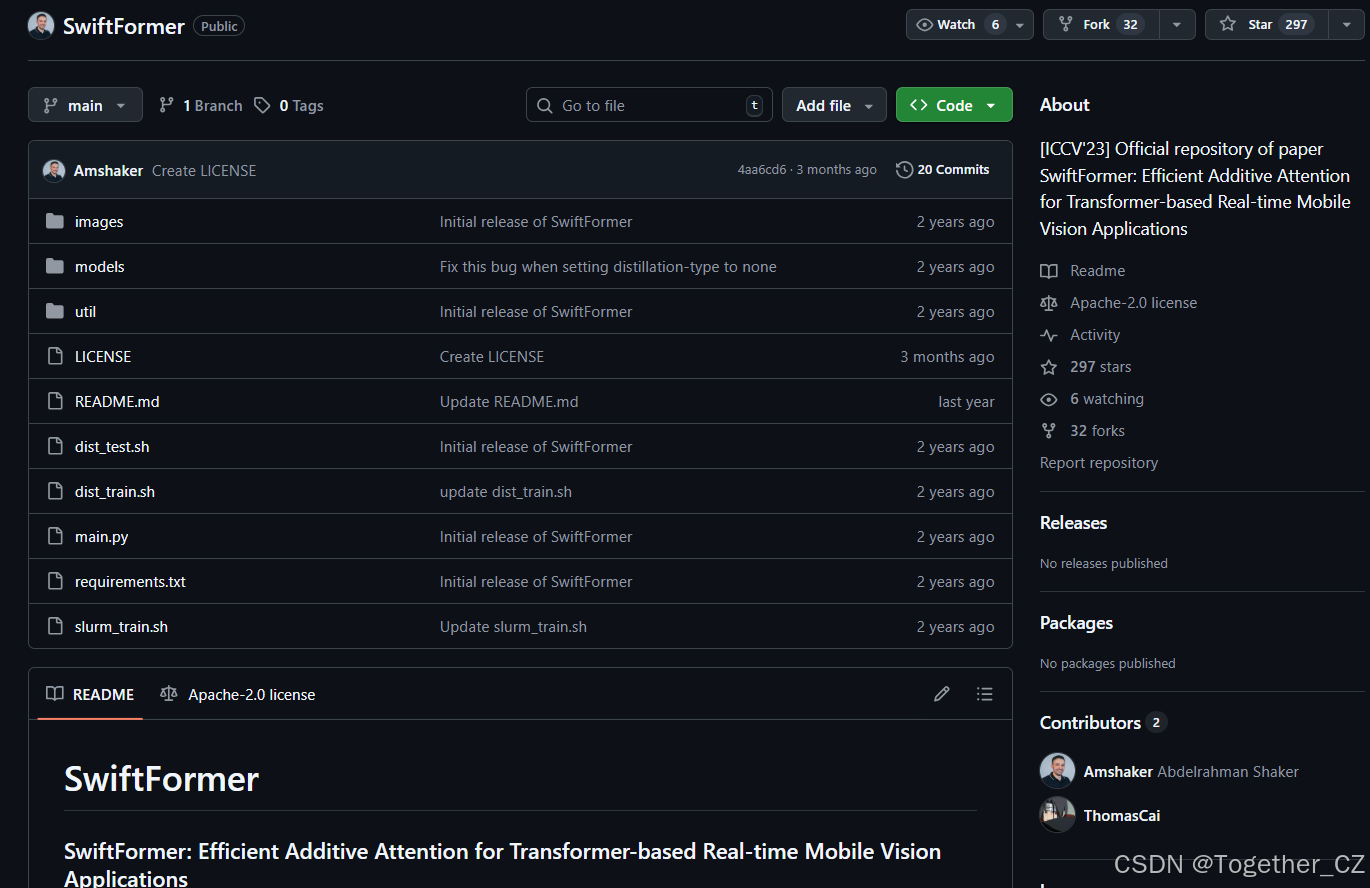1370x888 pixels.
Task: Click the models folder icon
Action: pos(55,266)
